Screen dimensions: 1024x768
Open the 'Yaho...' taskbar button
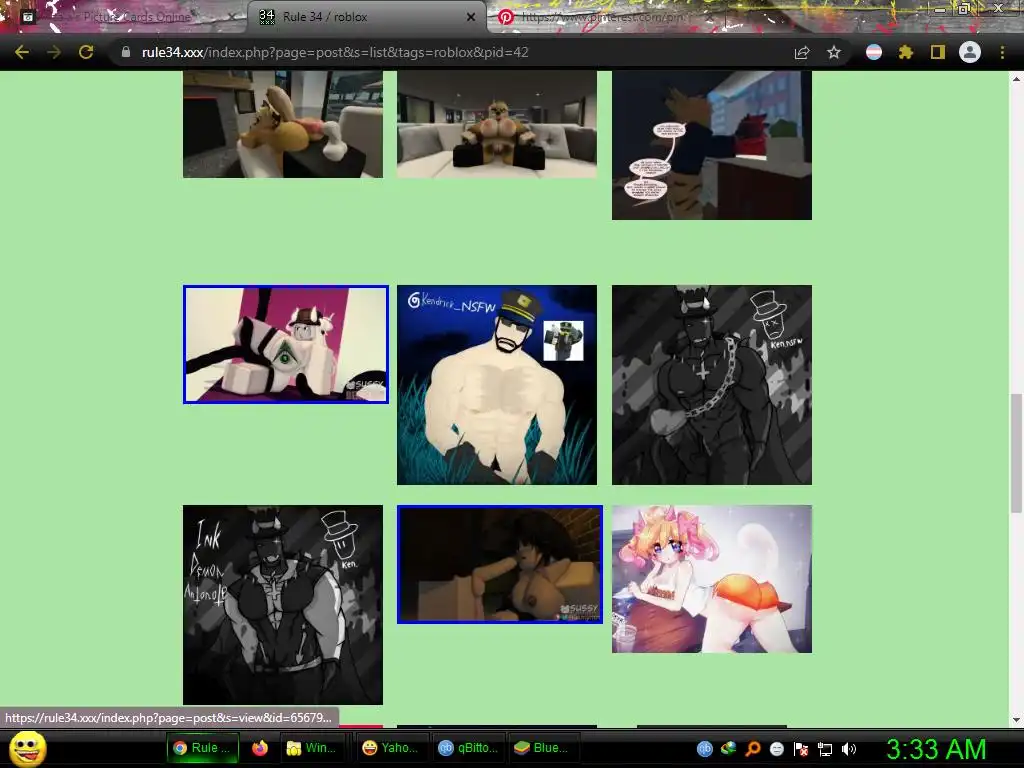tap(390, 748)
